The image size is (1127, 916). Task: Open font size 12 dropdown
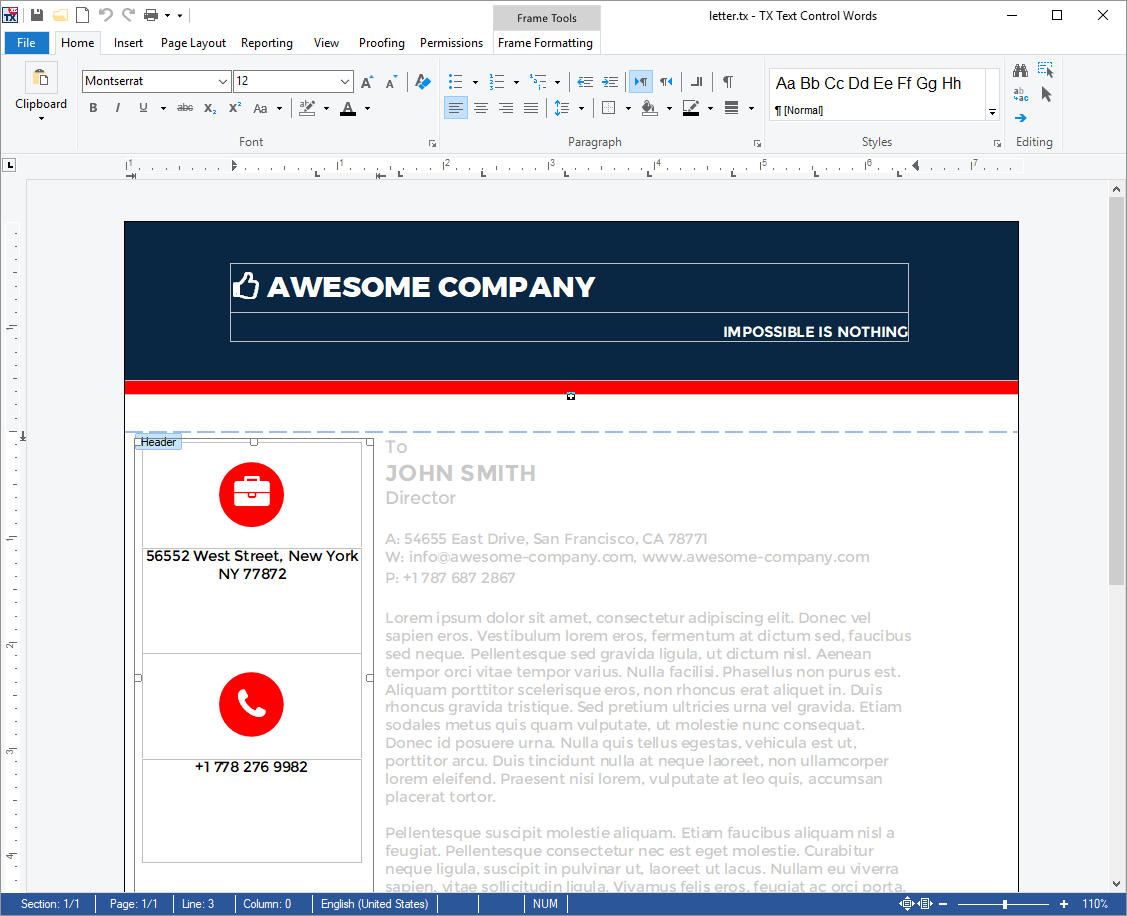click(x=345, y=81)
